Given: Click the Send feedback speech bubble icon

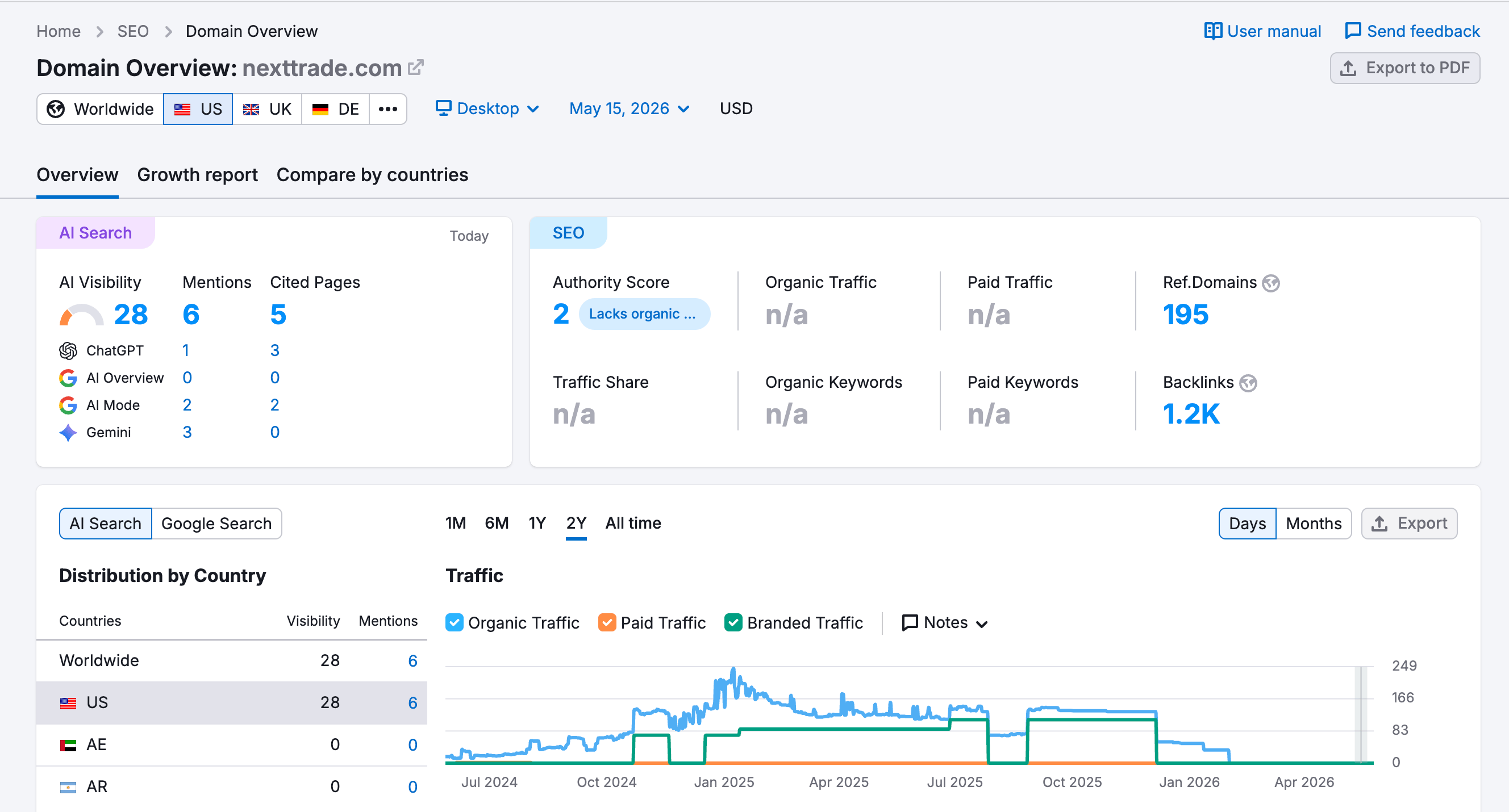Looking at the screenshot, I should 1353,31.
